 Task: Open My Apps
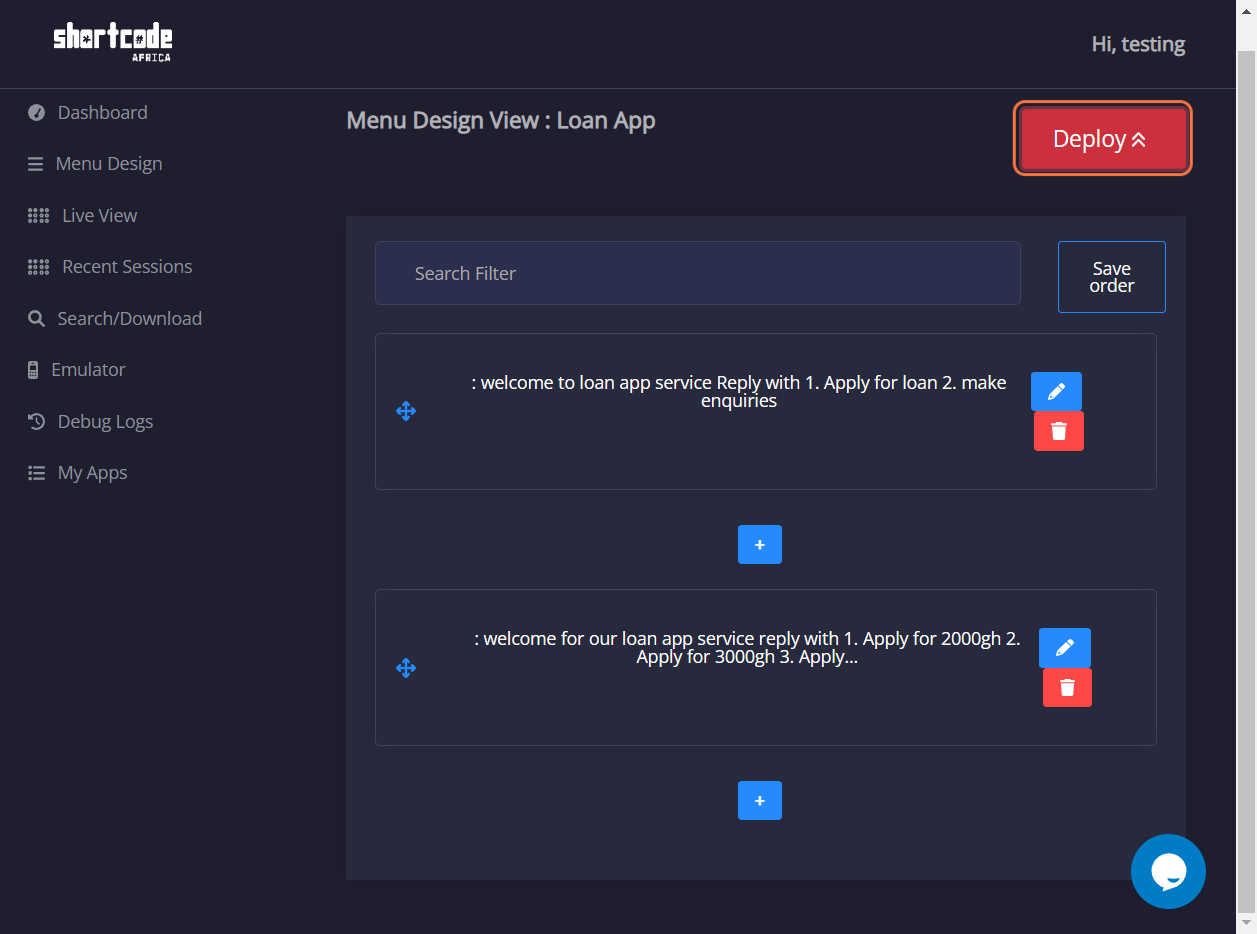click(92, 472)
